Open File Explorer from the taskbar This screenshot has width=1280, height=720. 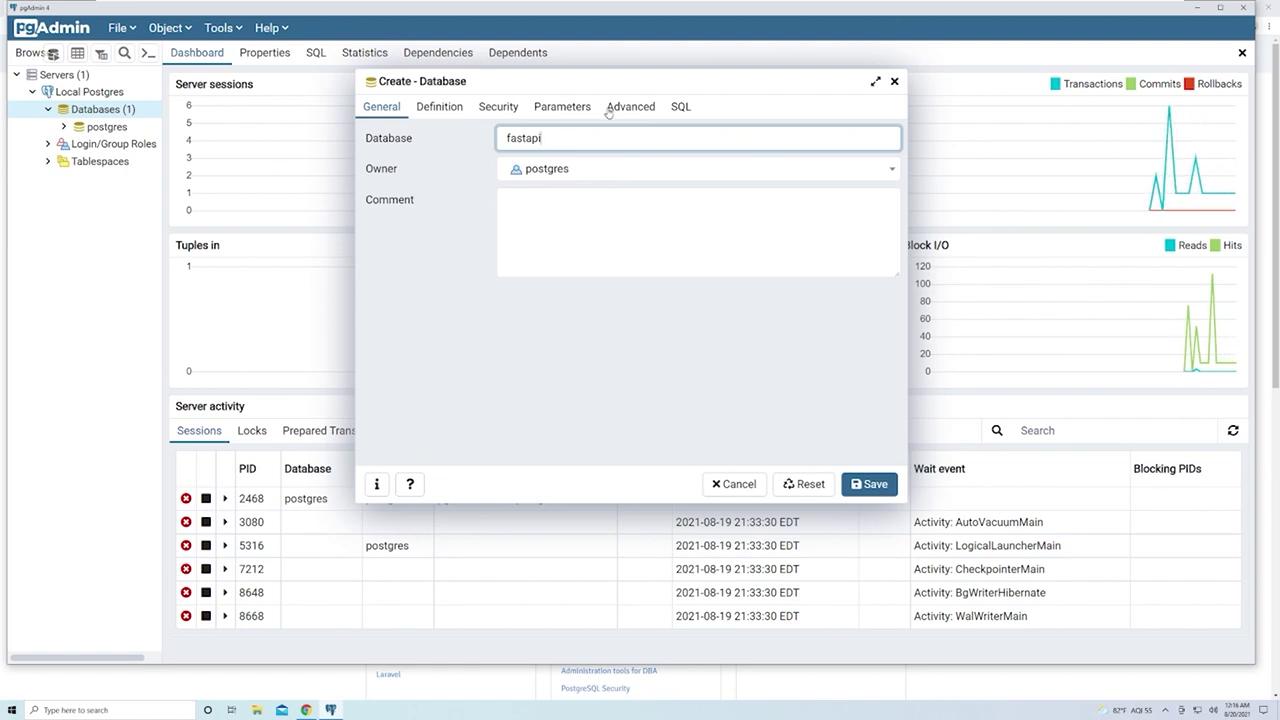(257, 710)
